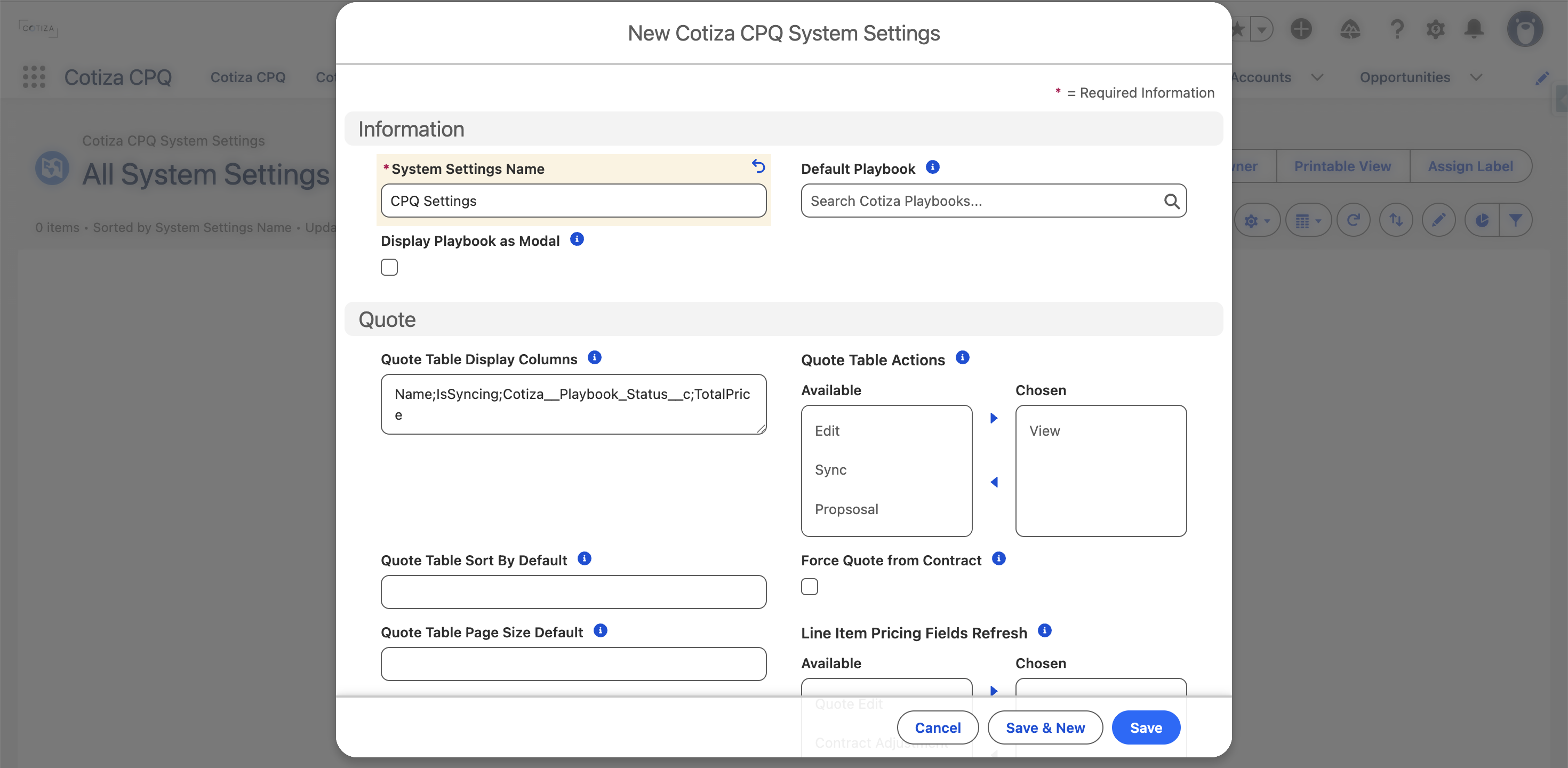1568x768 pixels.
Task: Click the Quote Table Page Size Default field
Action: tap(573, 663)
